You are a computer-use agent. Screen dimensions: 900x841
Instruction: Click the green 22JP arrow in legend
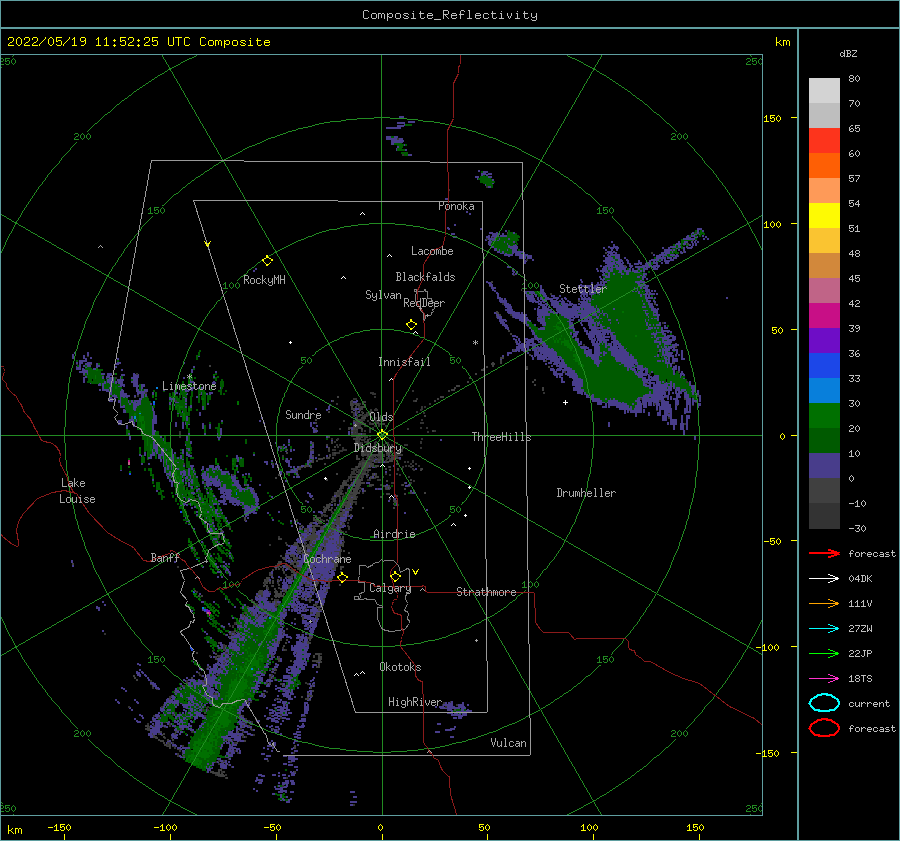pos(824,653)
